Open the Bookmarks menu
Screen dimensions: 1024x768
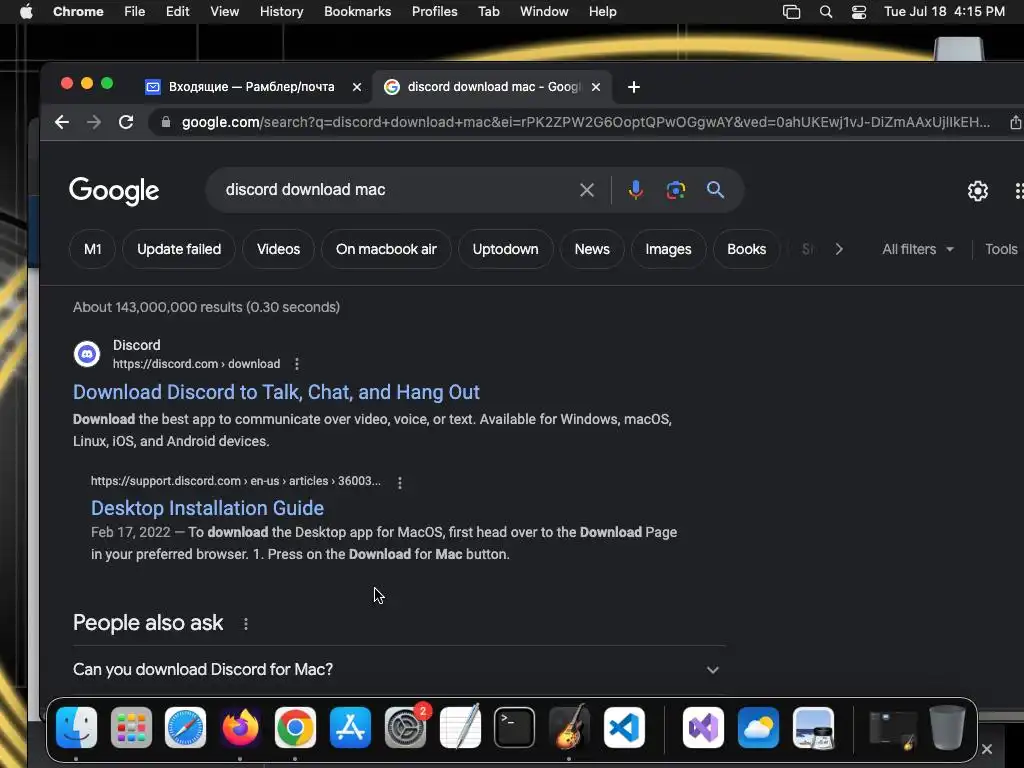click(x=358, y=12)
